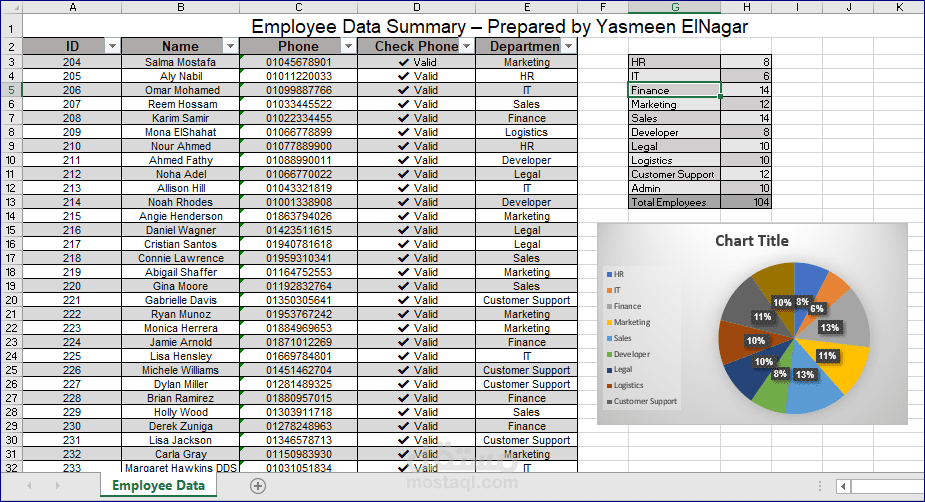This screenshot has width=925, height=502.
Task: Select the Finance cell in summary table
Action: (674, 90)
